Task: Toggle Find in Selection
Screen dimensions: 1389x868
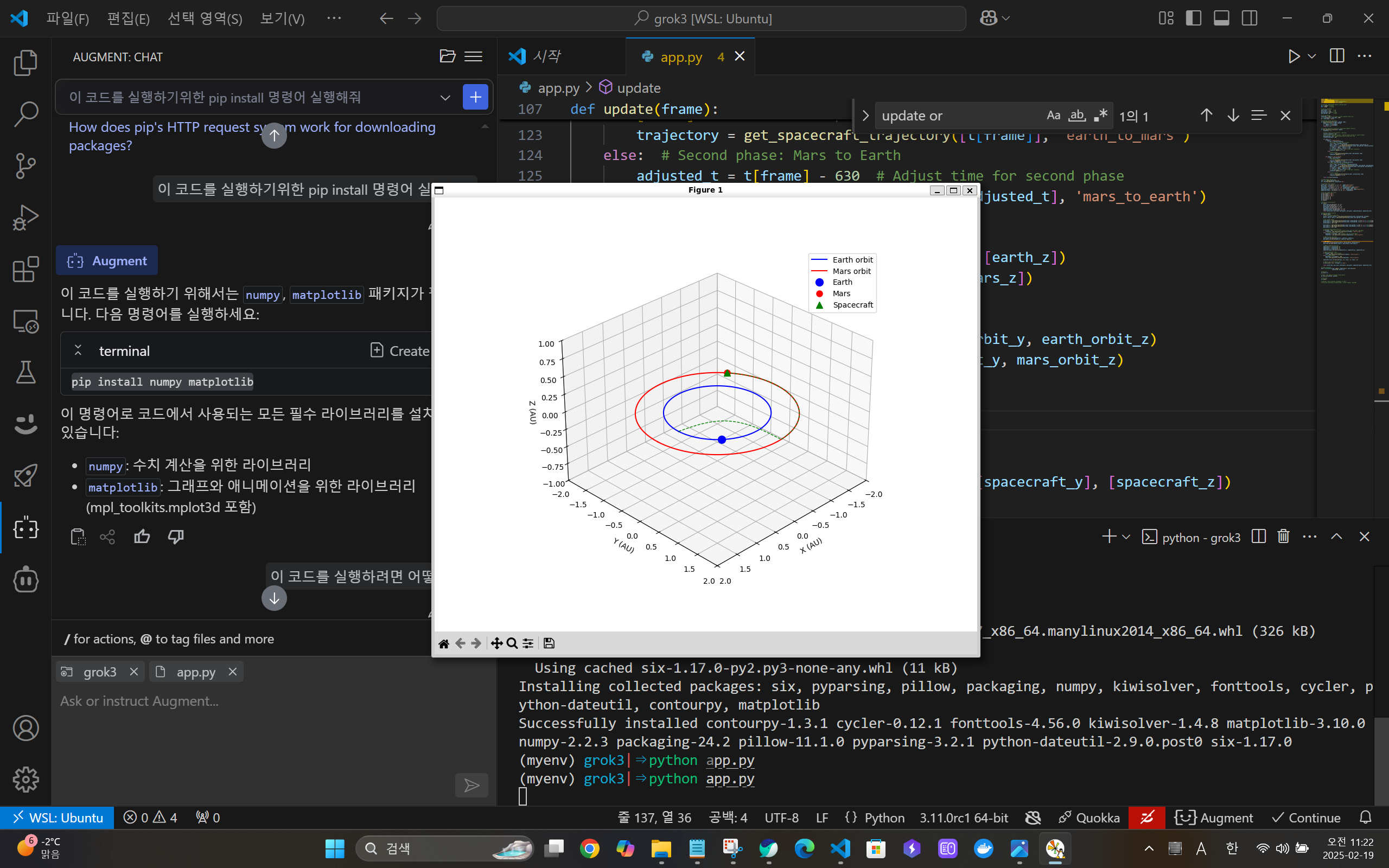Action: (1259, 116)
